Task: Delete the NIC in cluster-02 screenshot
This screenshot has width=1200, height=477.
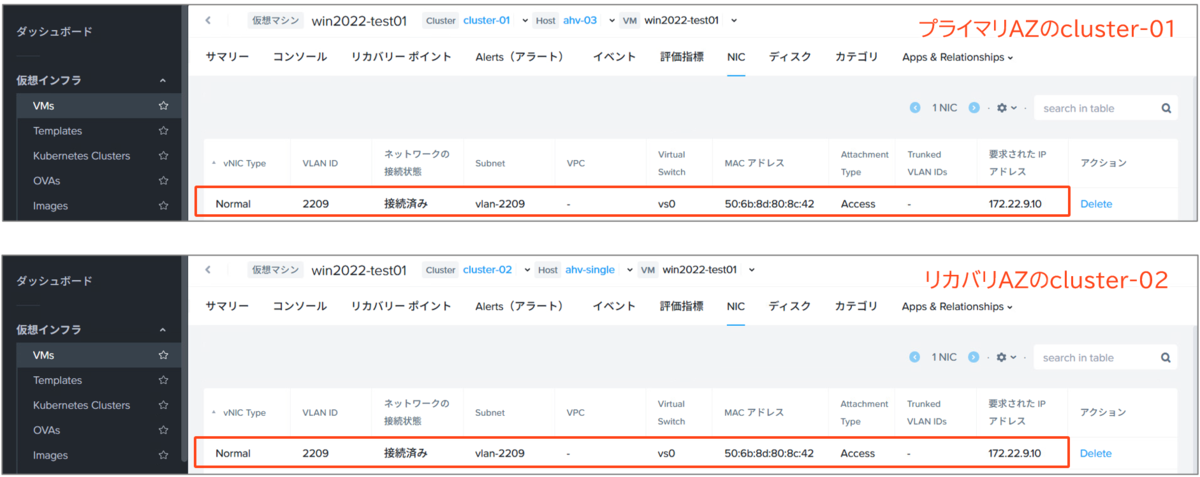Action: [x=1096, y=453]
